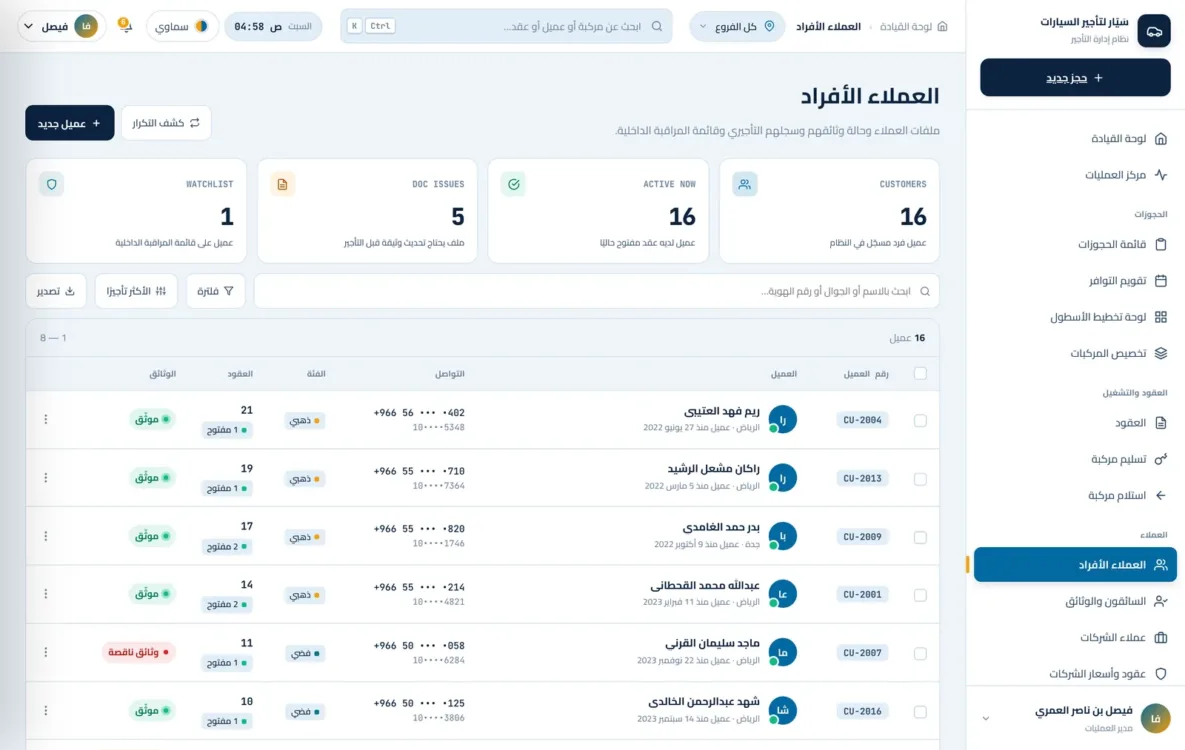Open تسليم مركبة in sidebar
1185x750 pixels.
coord(1075,459)
